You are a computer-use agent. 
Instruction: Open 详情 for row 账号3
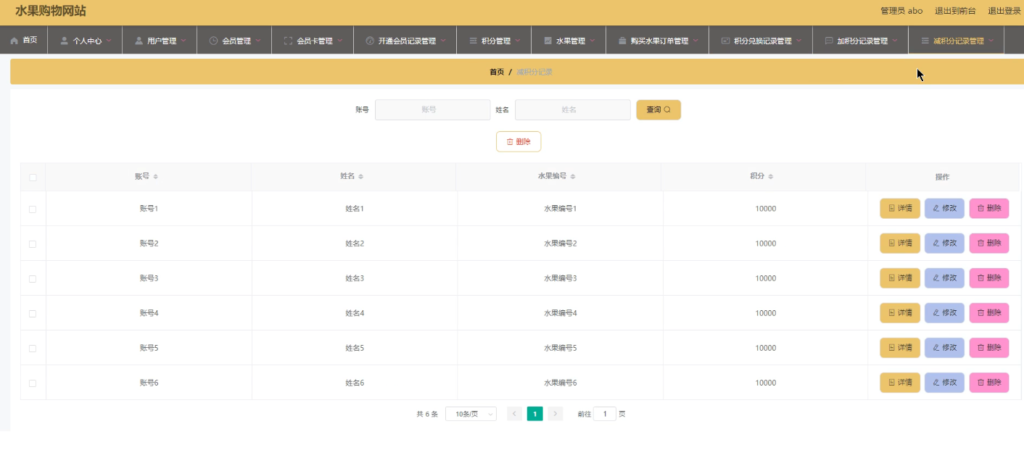click(900, 279)
